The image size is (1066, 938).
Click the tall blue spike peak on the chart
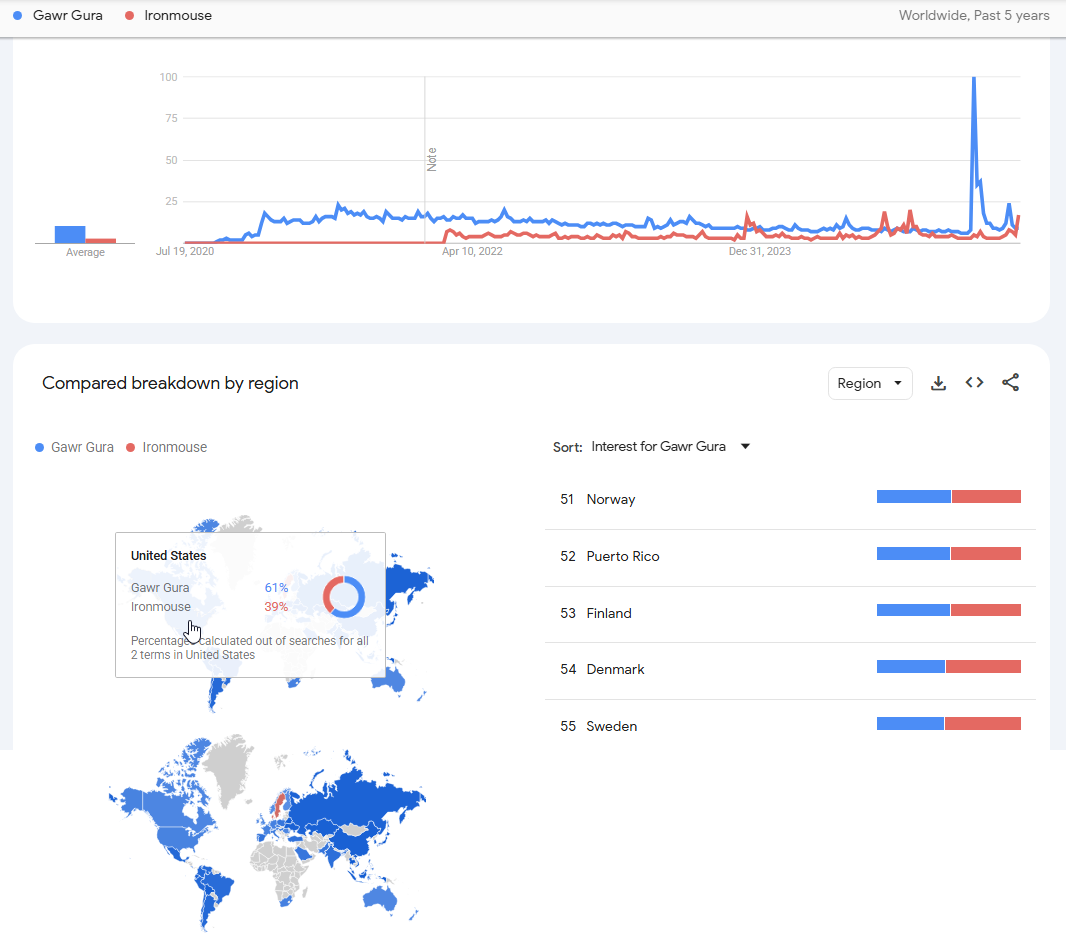974,79
